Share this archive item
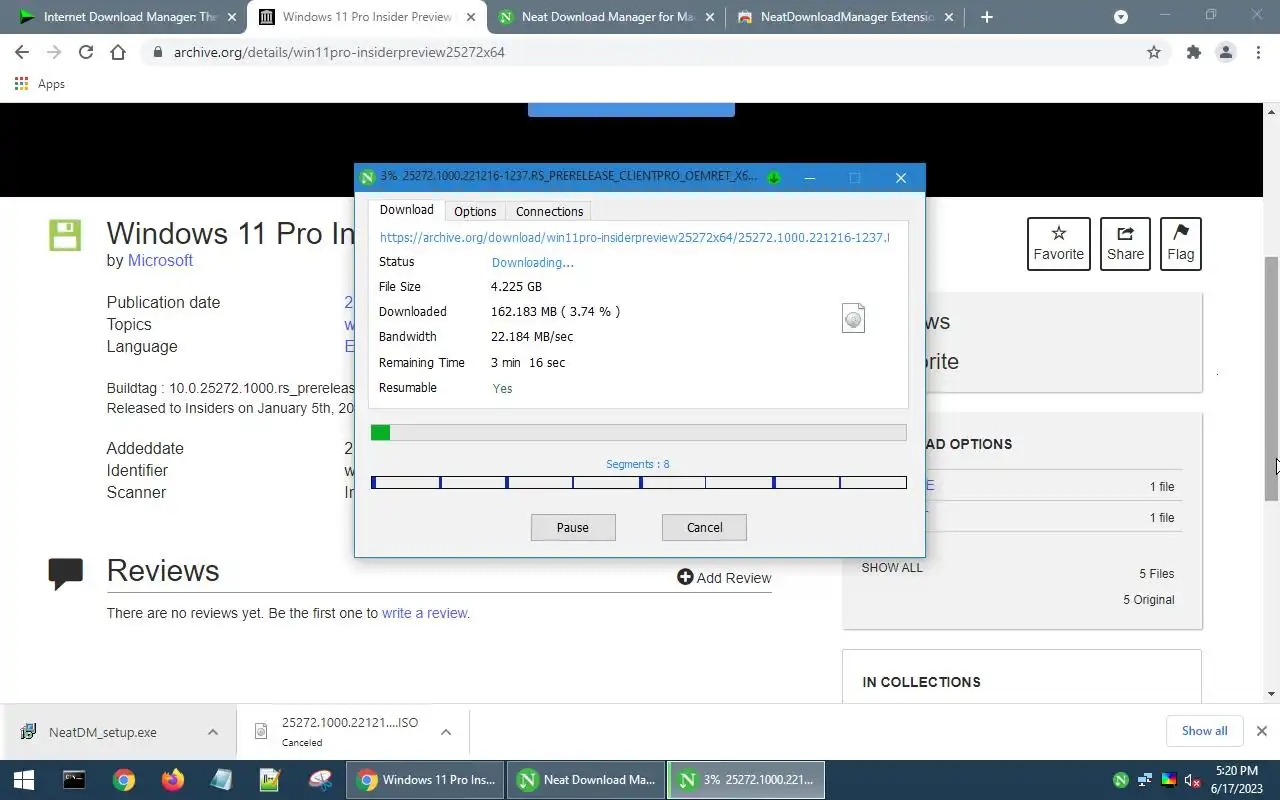 click(x=1125, y=243)
